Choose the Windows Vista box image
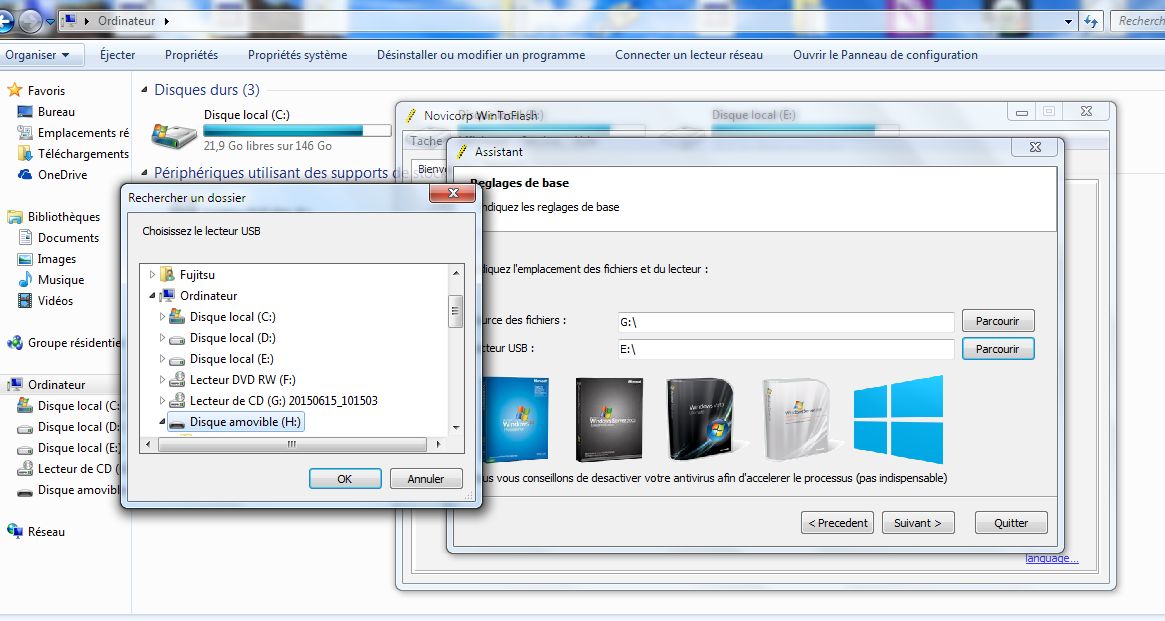The height and width of the screenshot is (621, 1165). click(701, 418)
